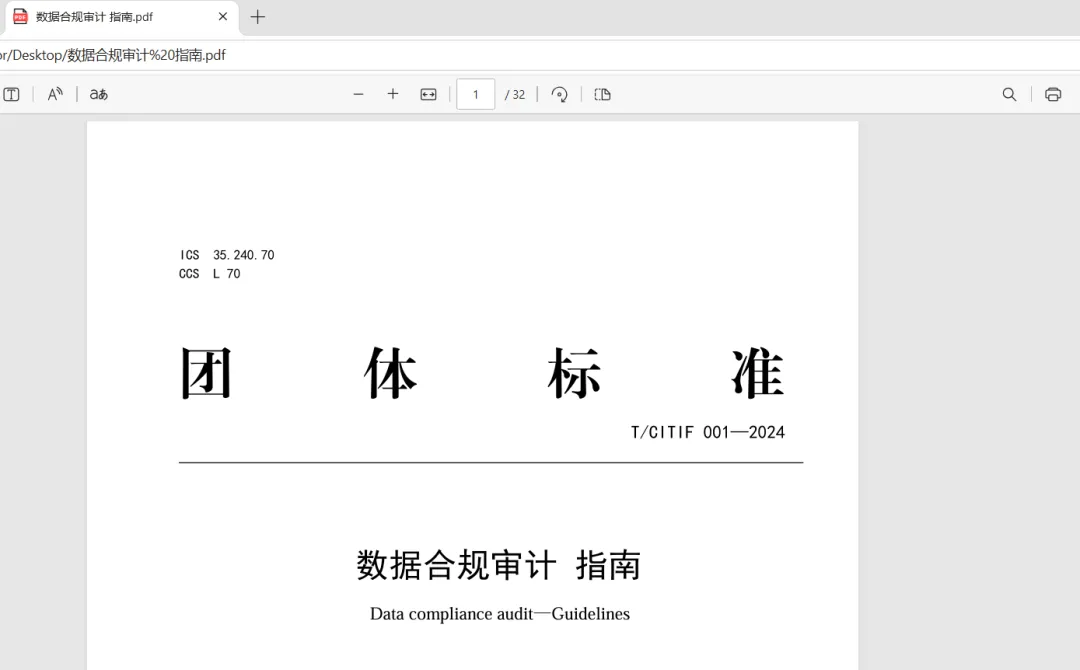Viewport: 1080px width, 670px height.
Task: Zoom in with the plus icon
Action: pos(393,94)
